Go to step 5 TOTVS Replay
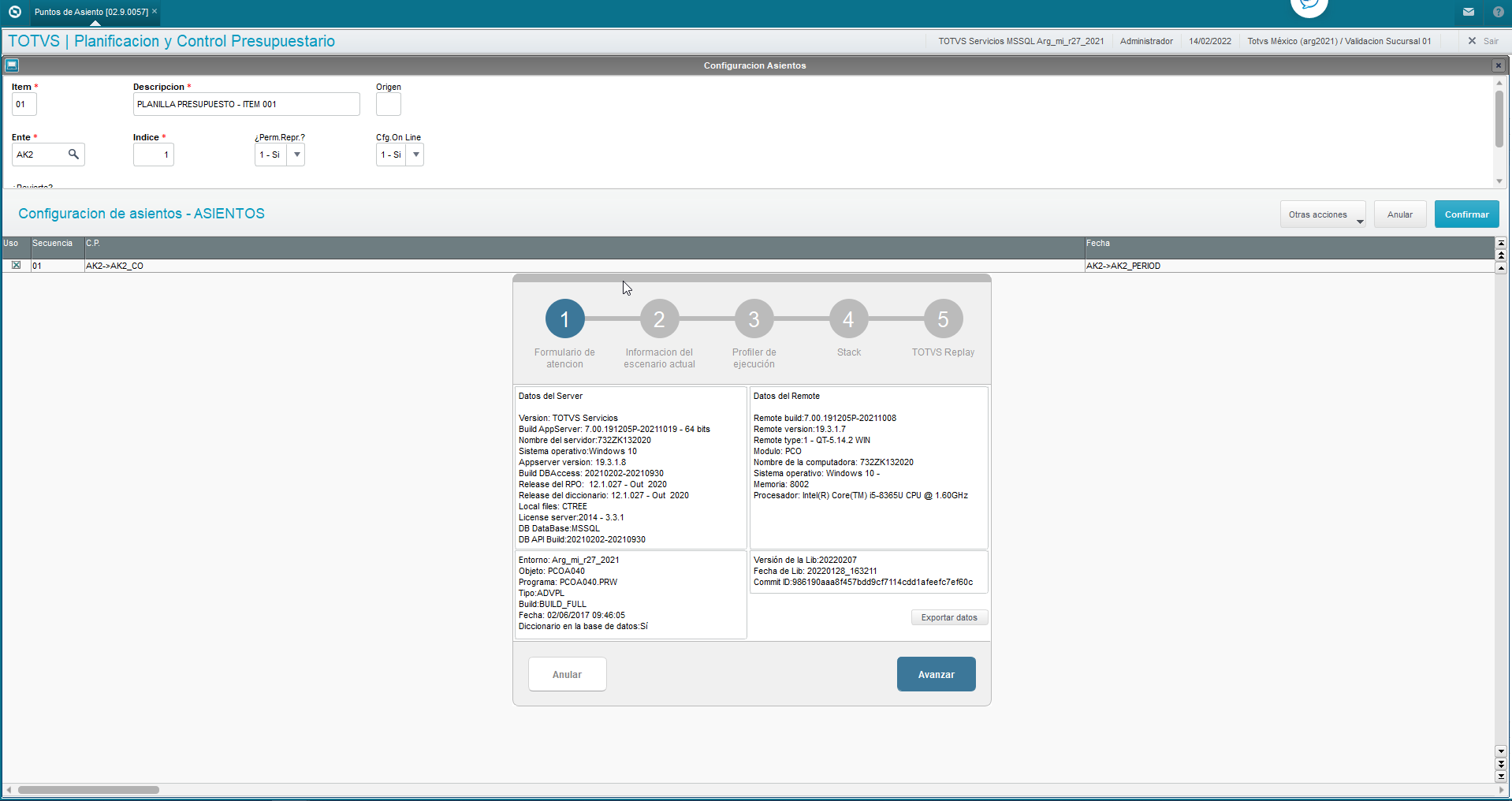 (943, 319)
